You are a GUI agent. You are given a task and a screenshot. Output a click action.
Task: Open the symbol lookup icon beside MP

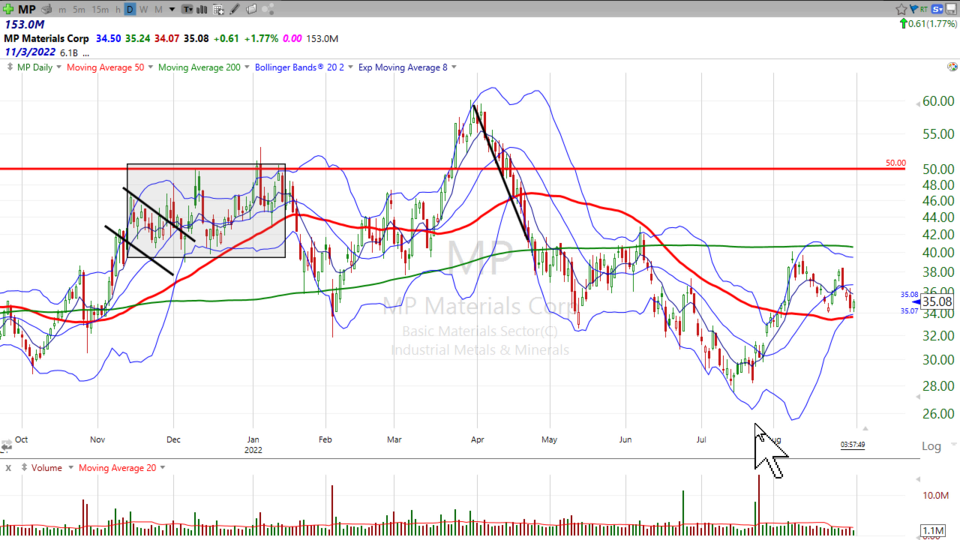click(x=47, y=9)
